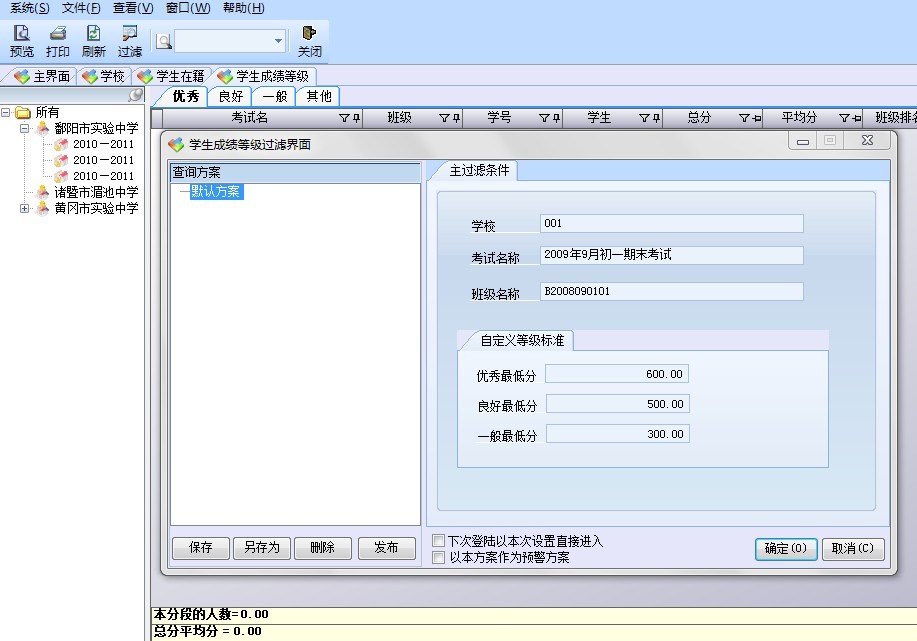Switch to the 良好 grade tab
This screenshot has height=641, width=917.
pyautogui.click(x=231, y=96)
